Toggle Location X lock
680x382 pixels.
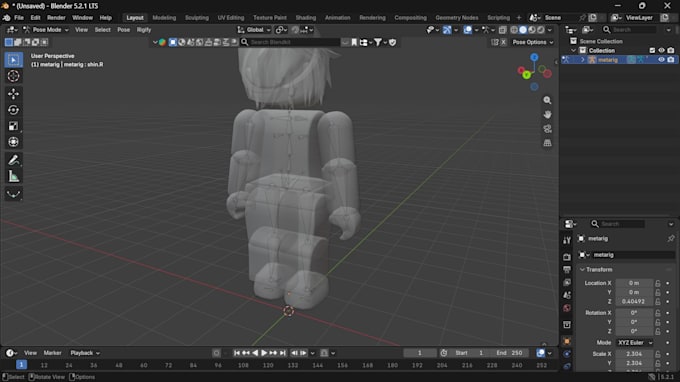pos(658,283)
